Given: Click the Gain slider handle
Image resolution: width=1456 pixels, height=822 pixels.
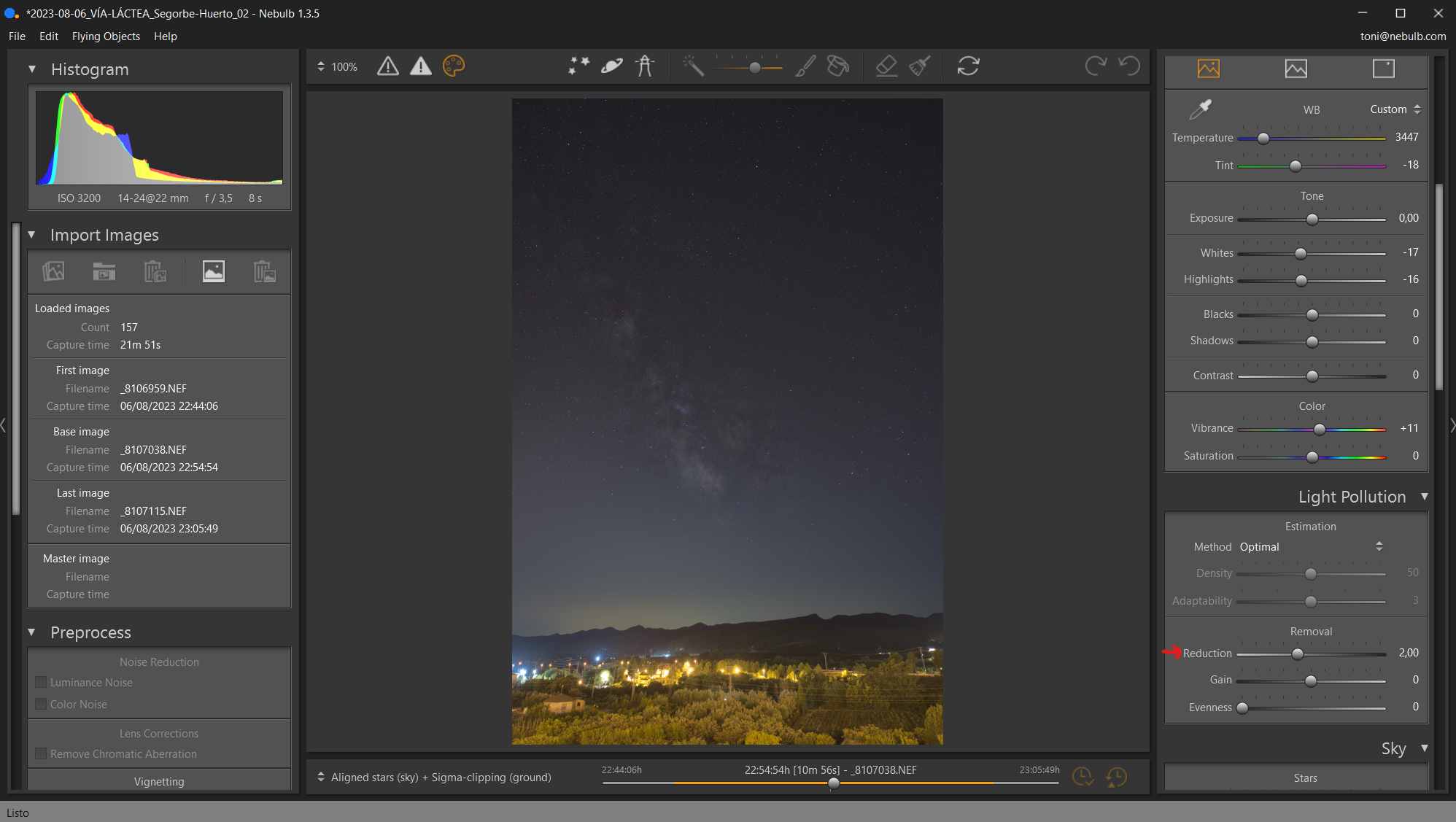Looking at the screenshot, I should coord(1311,681).
